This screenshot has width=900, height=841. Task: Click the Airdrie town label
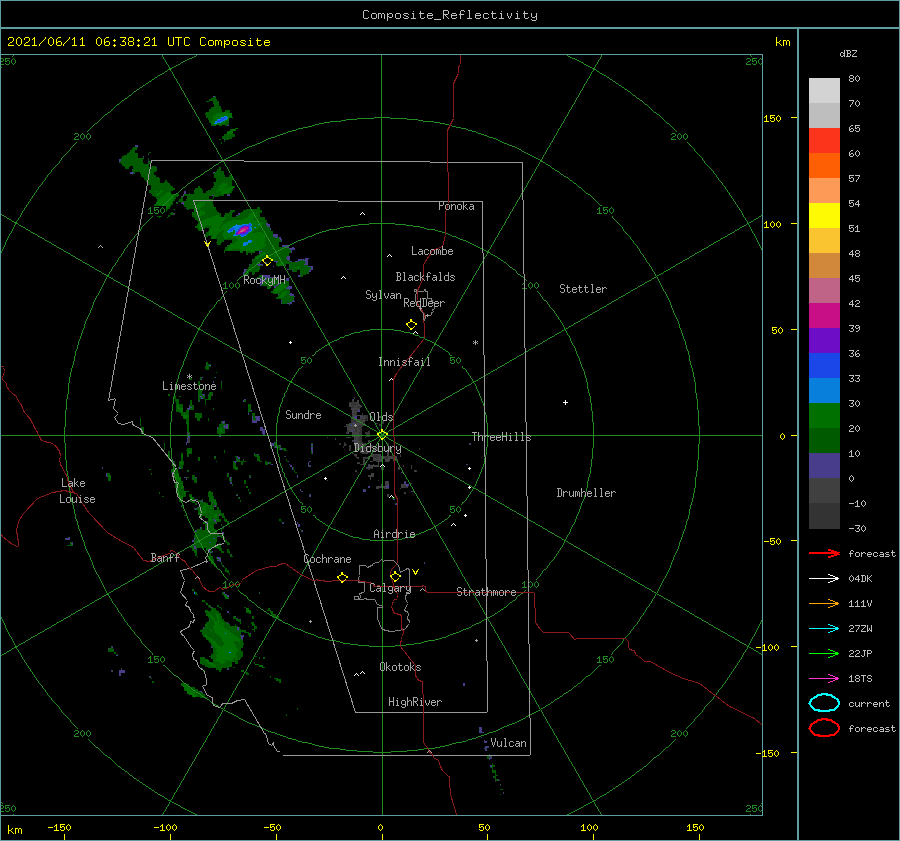(394, 534)
